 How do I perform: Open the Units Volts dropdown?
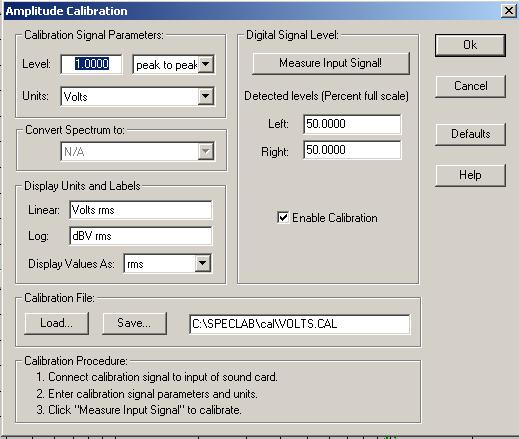(x=206, y=97)
